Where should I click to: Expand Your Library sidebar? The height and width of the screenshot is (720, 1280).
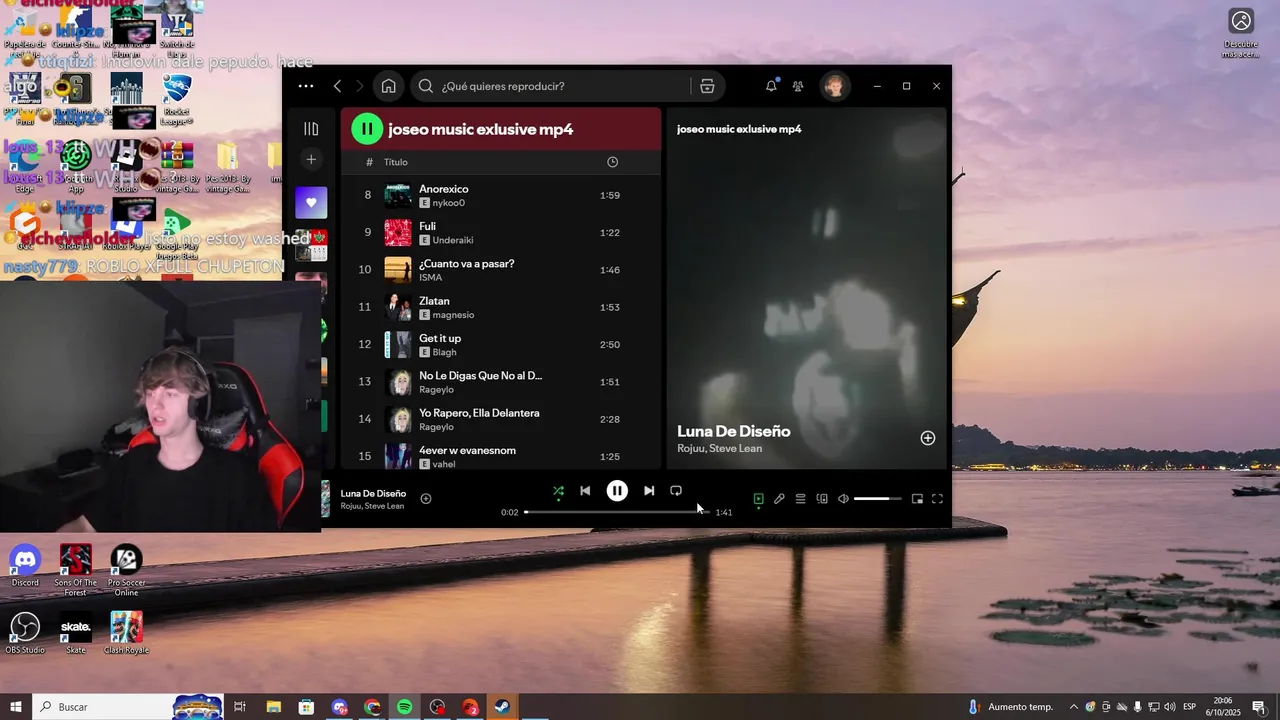click(x=311, y=129)
